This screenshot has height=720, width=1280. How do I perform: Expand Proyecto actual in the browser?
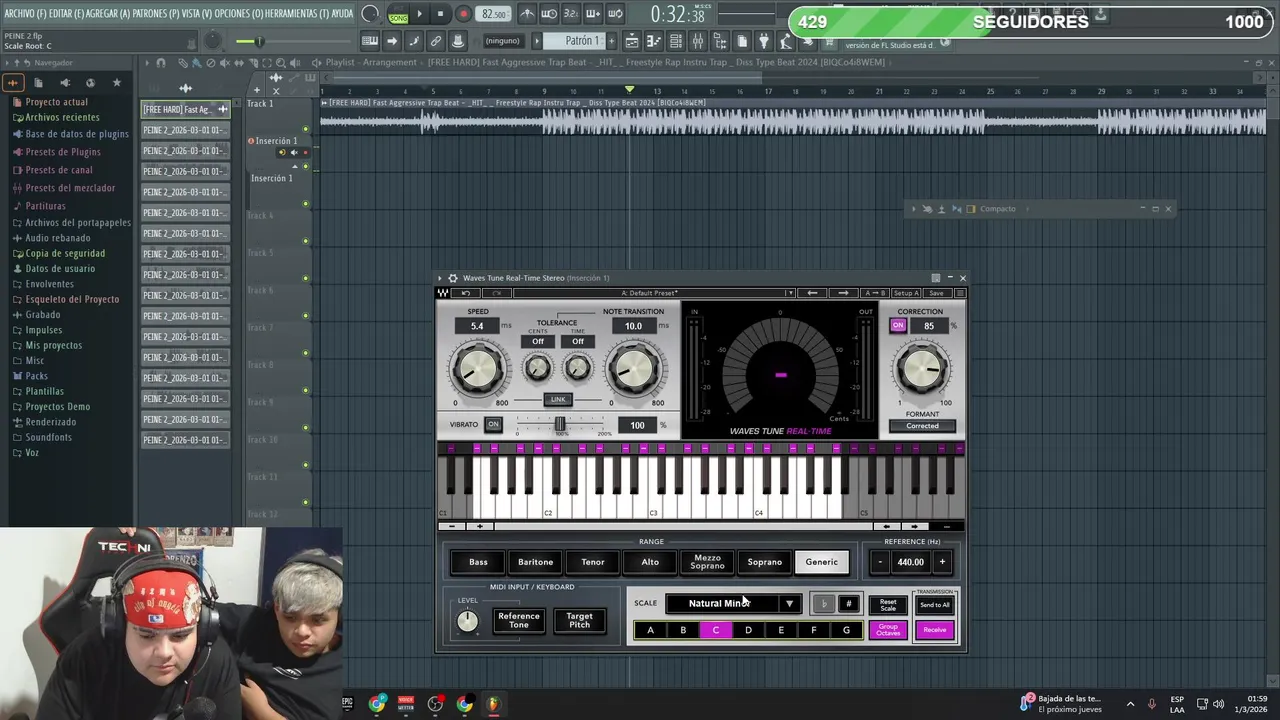click(x=56, y=102)
